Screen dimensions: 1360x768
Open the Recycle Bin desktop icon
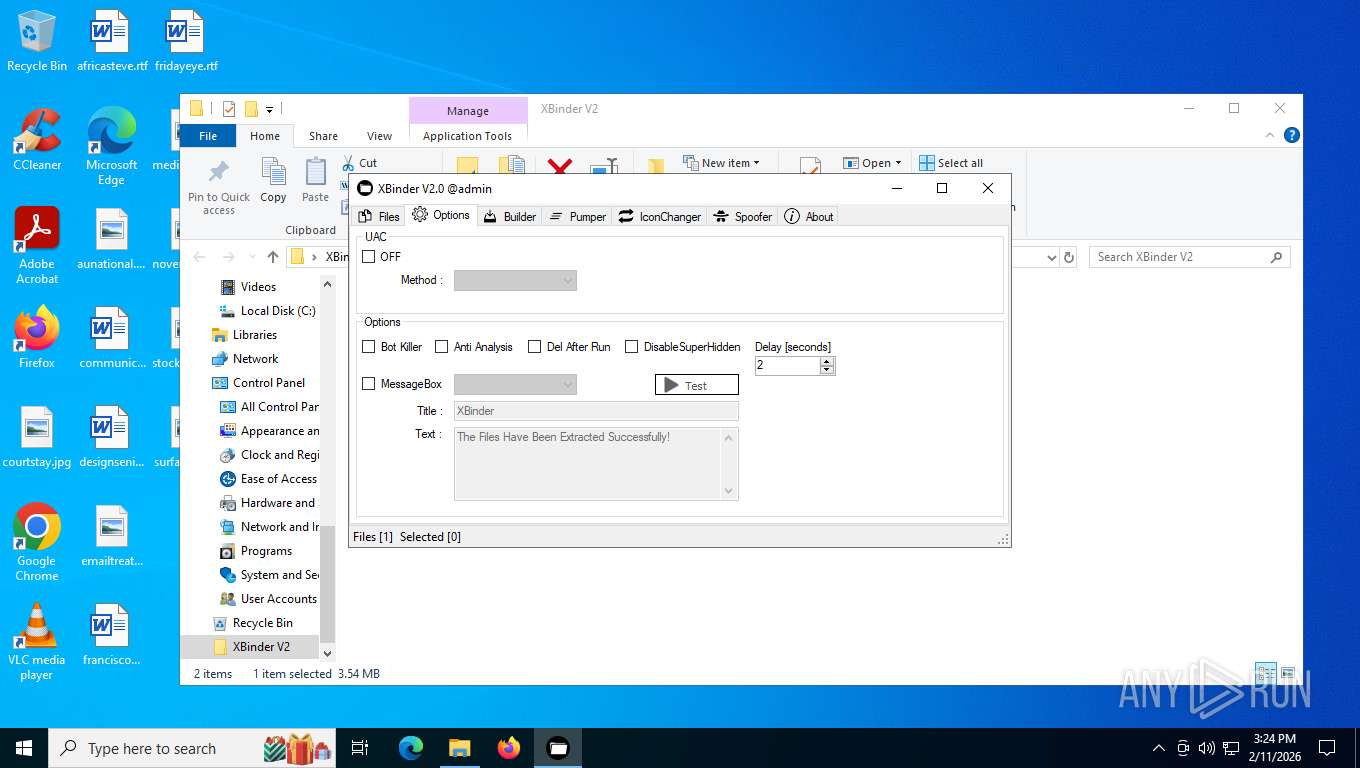coord(37,41)
